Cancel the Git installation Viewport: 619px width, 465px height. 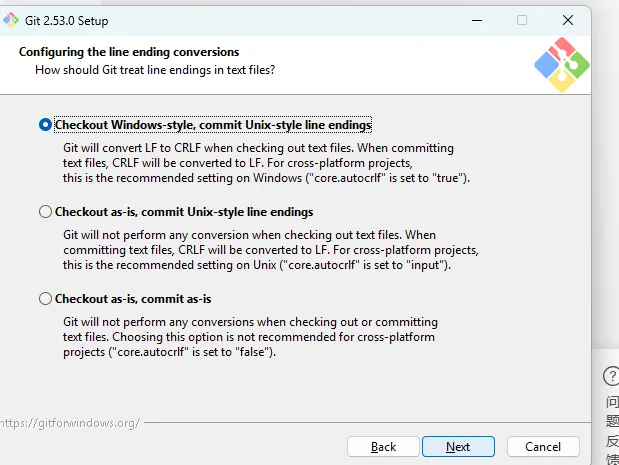[543, 446]
